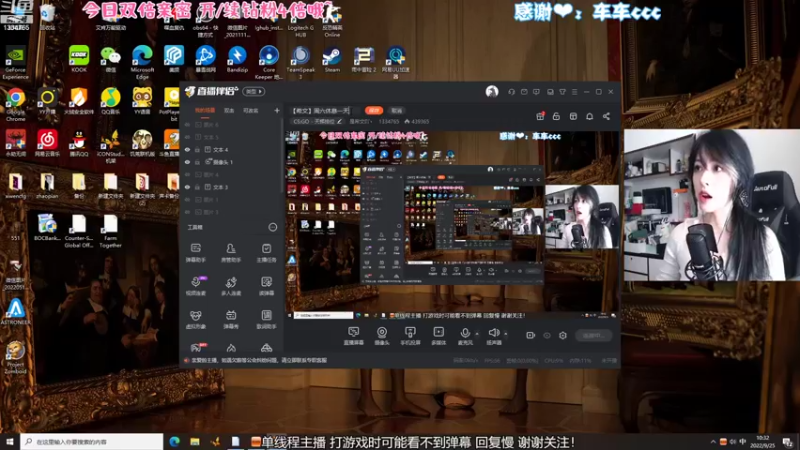Start 视频连麦 from the toolbox
Image resolution: width=800 pixels, height=450 pixels.
[195, 286]
